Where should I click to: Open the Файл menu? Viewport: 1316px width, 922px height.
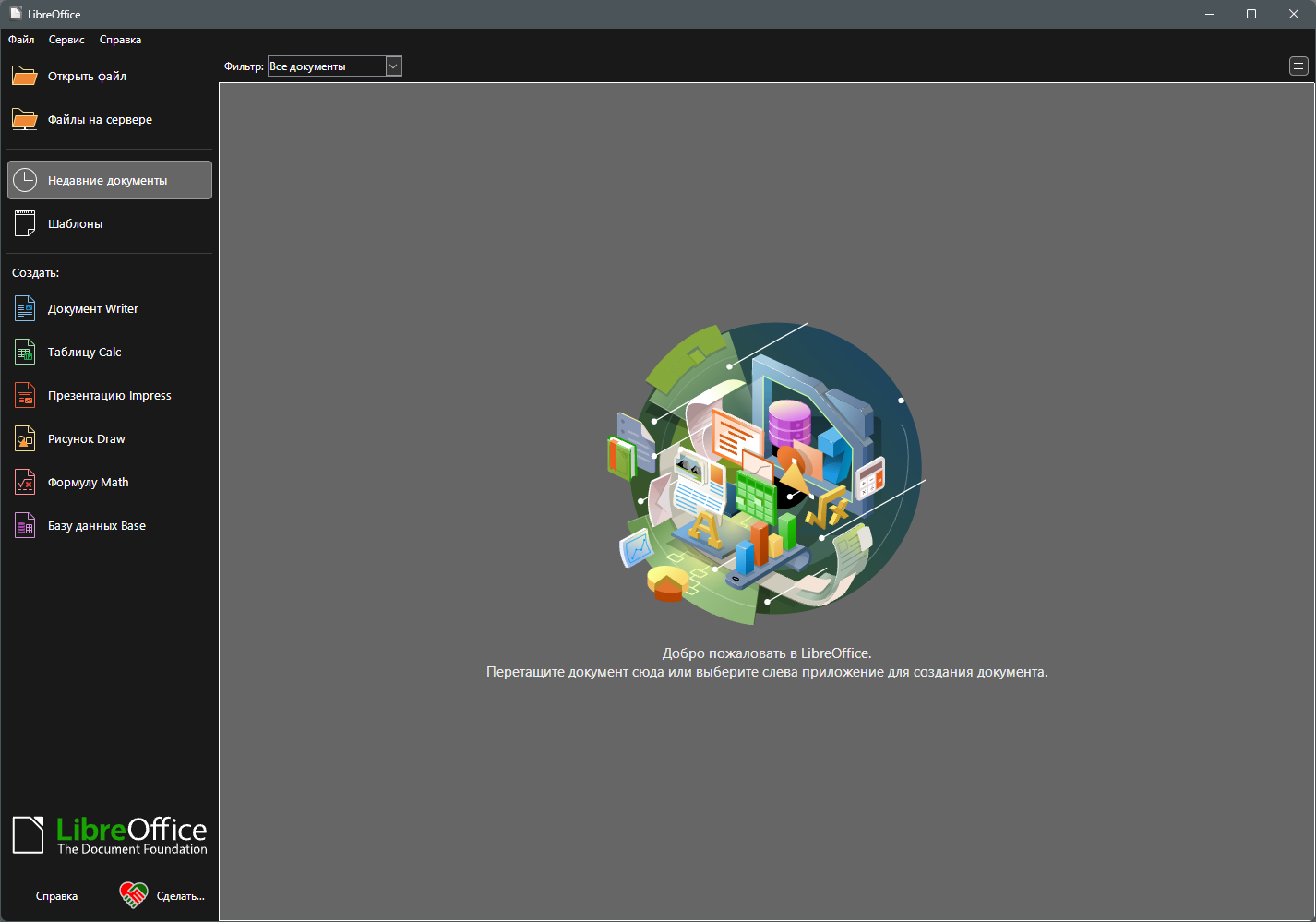point(21,40)
